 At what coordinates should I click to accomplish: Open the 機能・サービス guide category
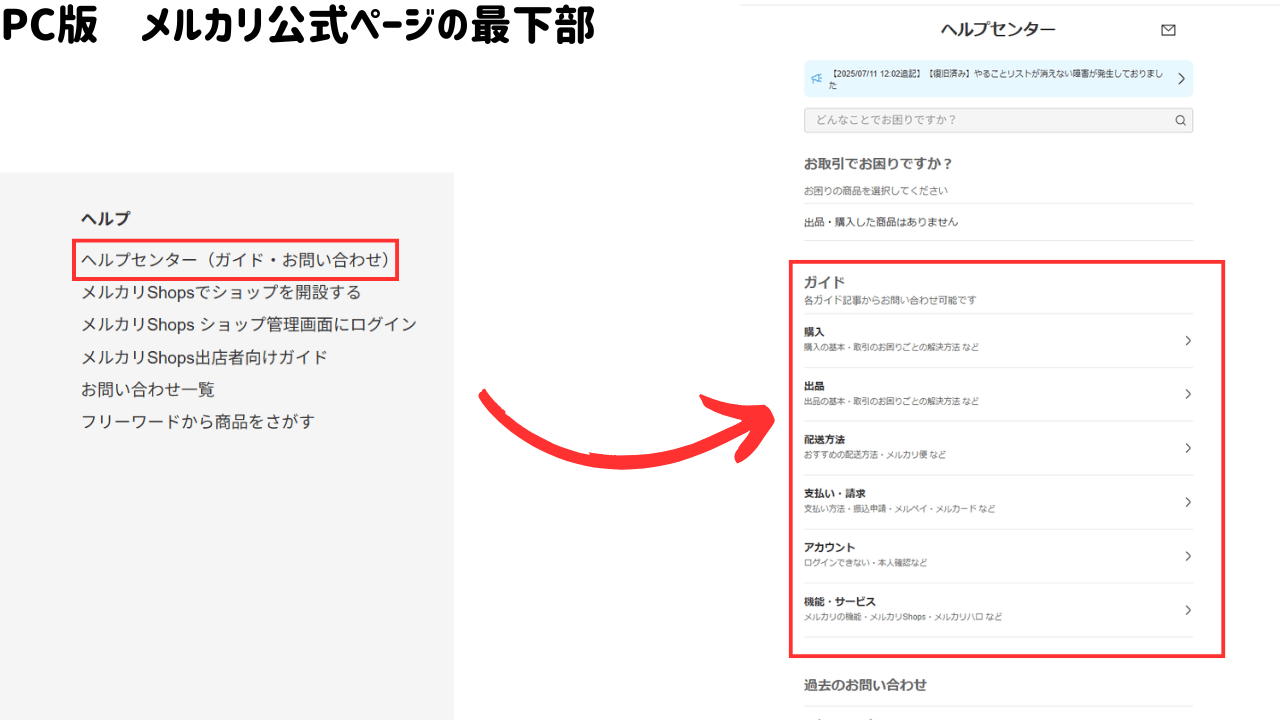point(998,610)
